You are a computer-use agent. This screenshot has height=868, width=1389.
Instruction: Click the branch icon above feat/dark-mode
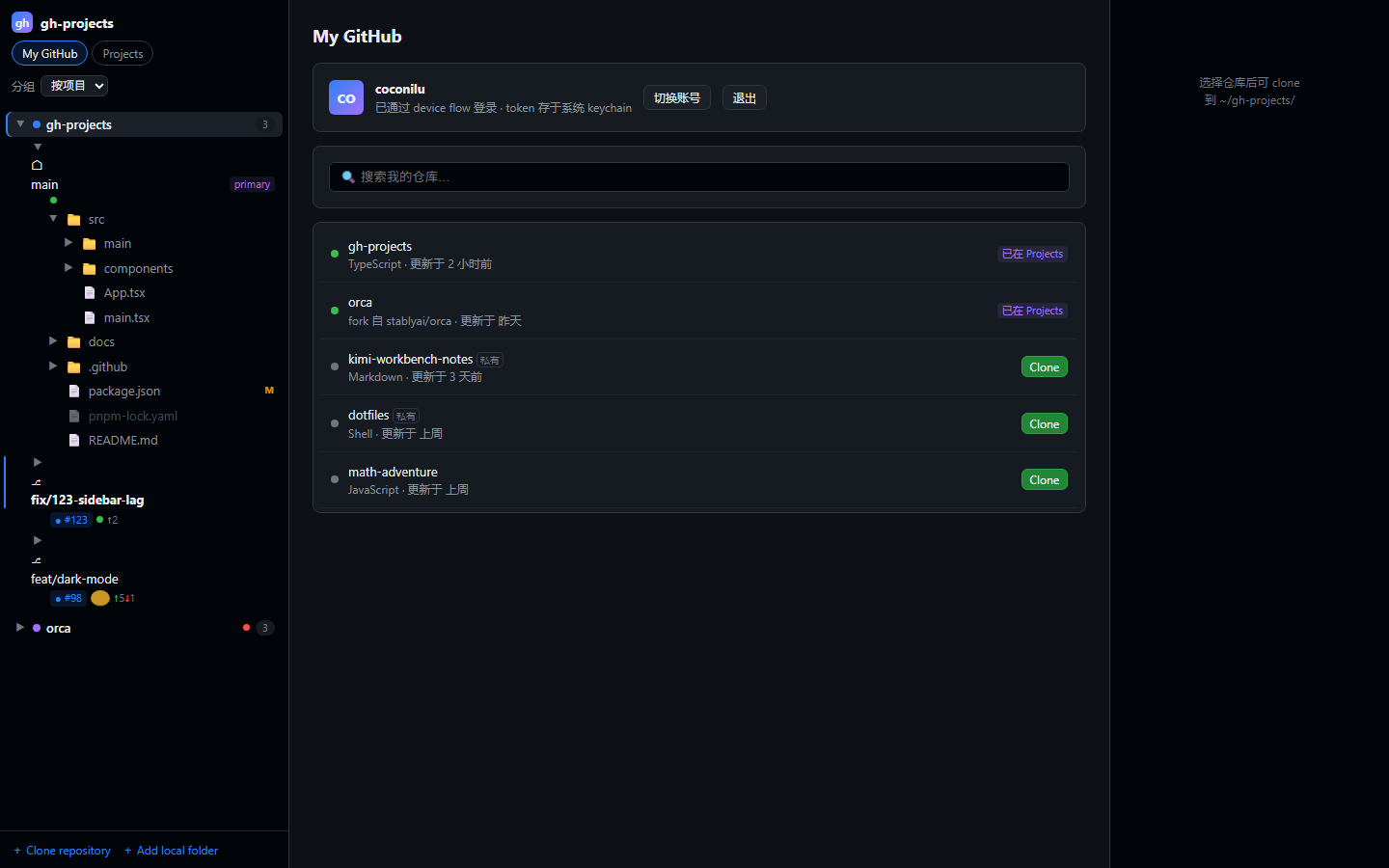(37, 560)
